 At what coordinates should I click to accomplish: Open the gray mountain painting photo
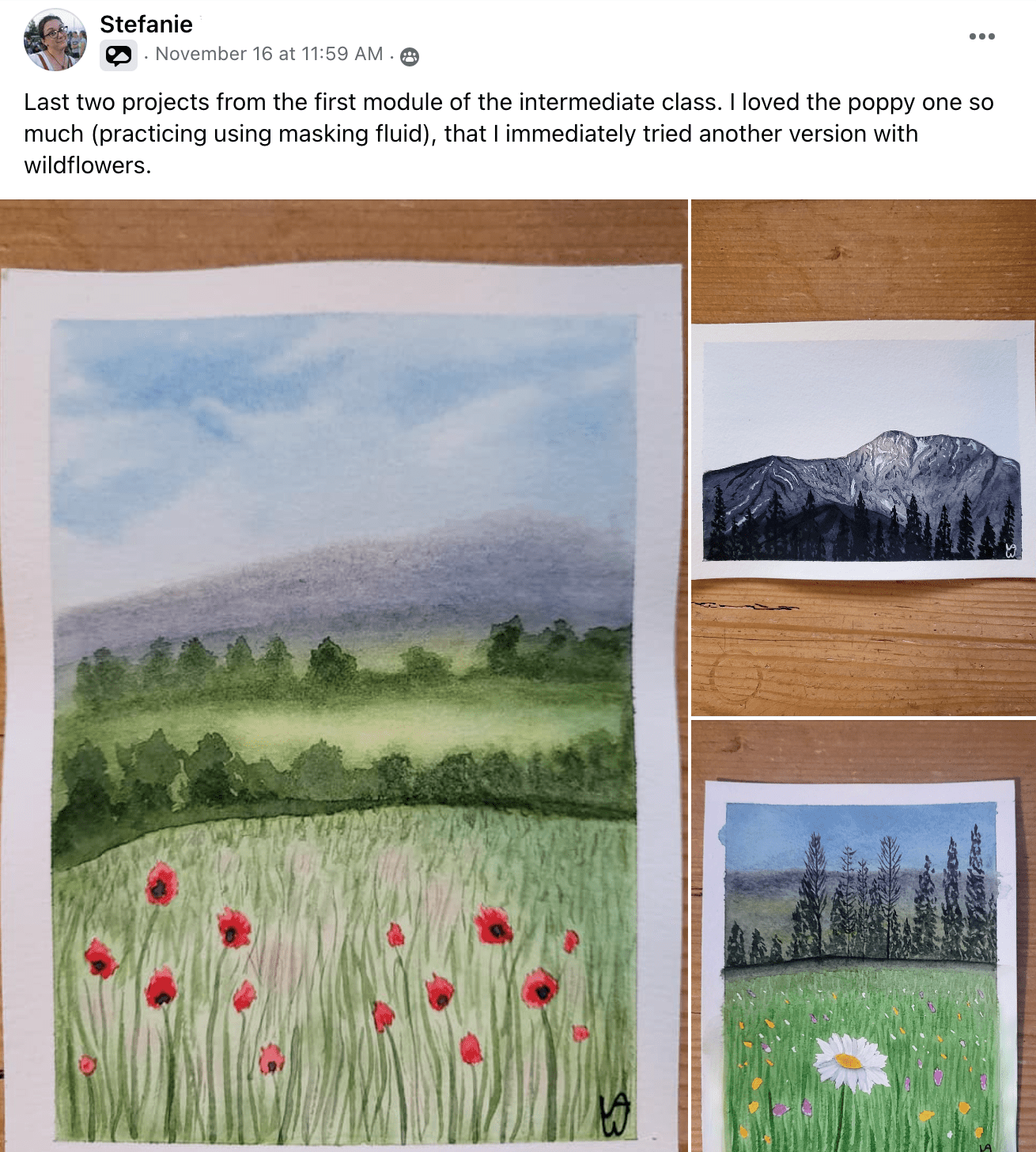pos(864,457)
